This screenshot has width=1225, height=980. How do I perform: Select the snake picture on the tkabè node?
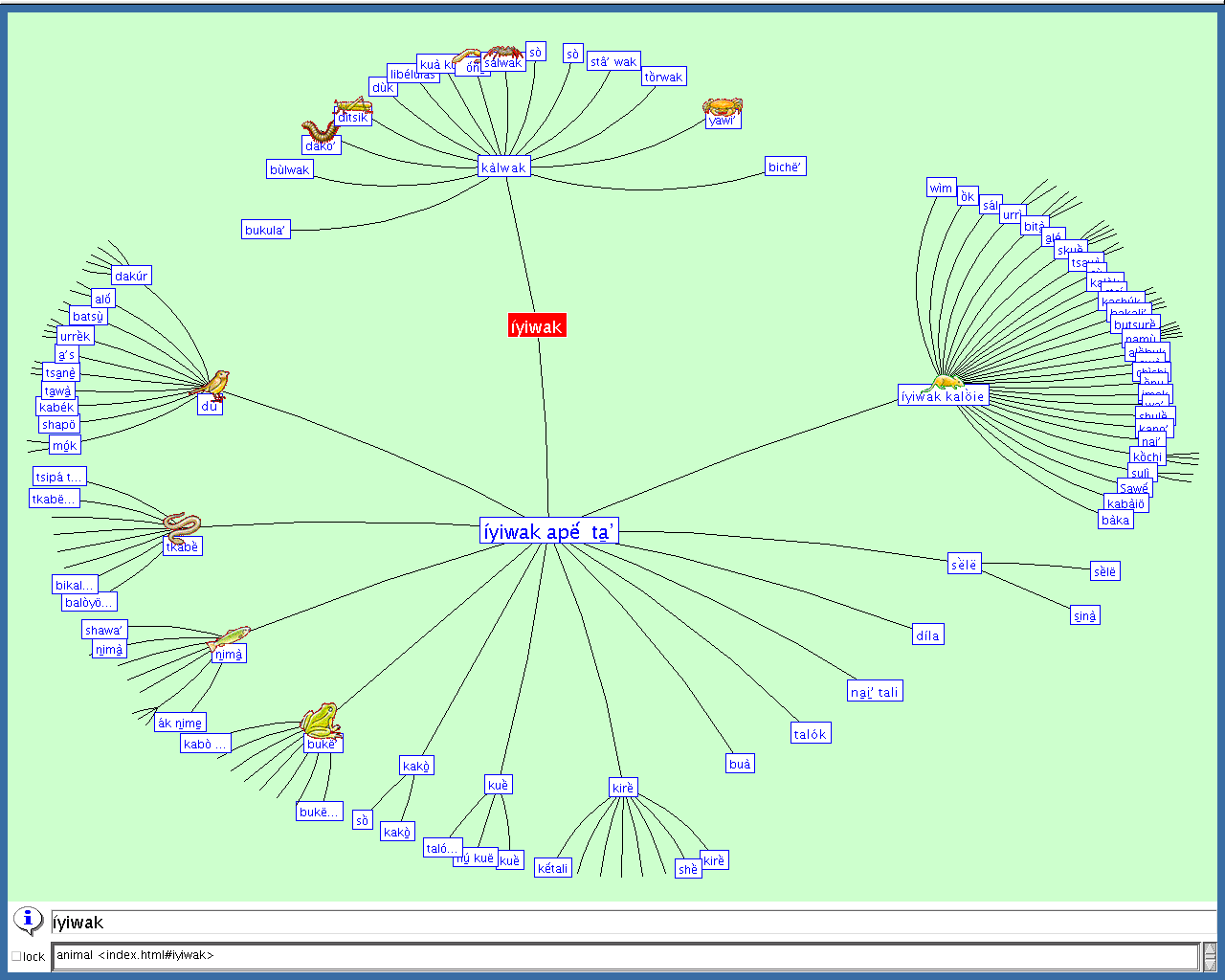(182, 524)
